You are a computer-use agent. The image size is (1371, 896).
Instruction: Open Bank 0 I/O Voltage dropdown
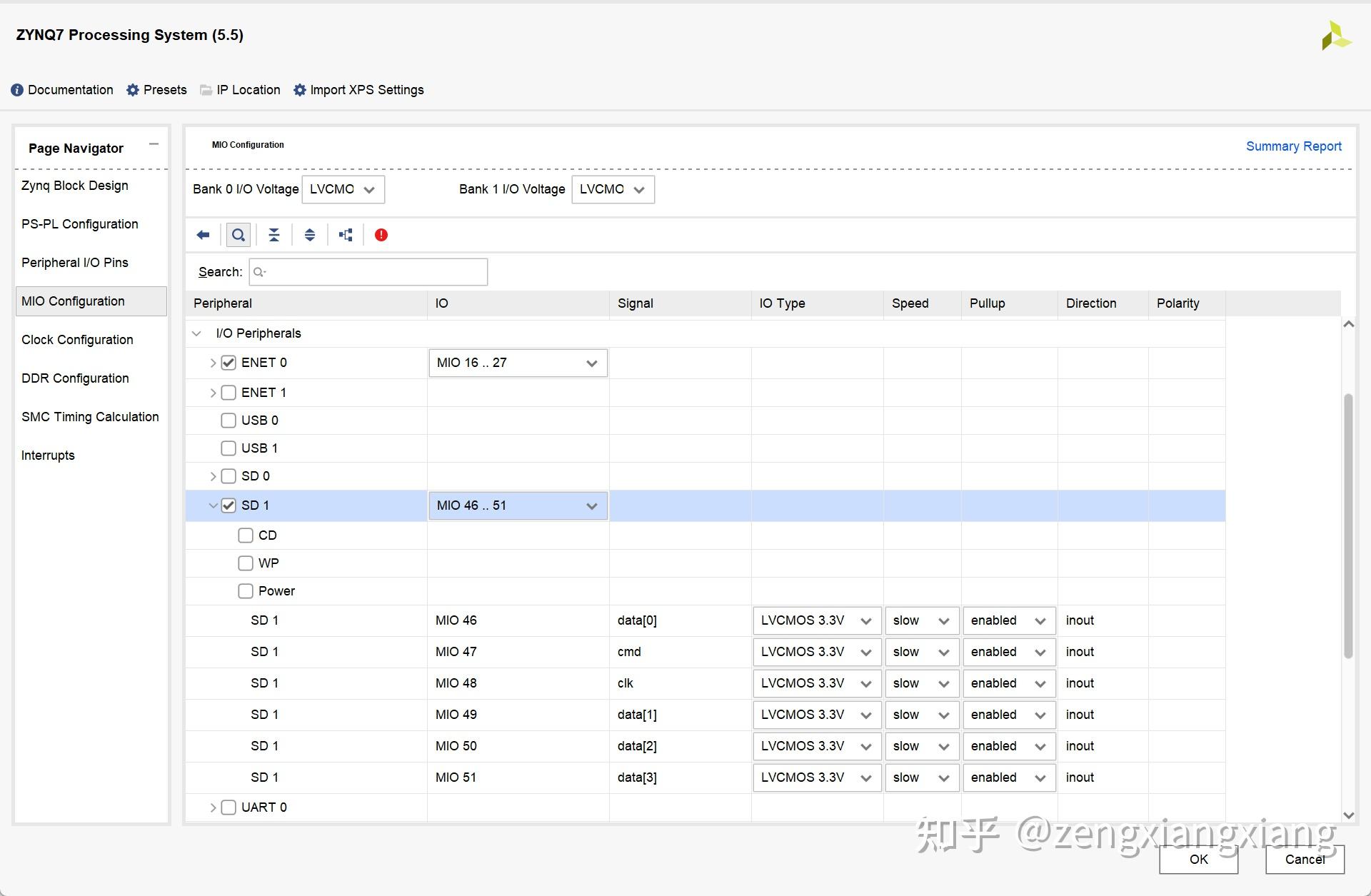(343, 189)
